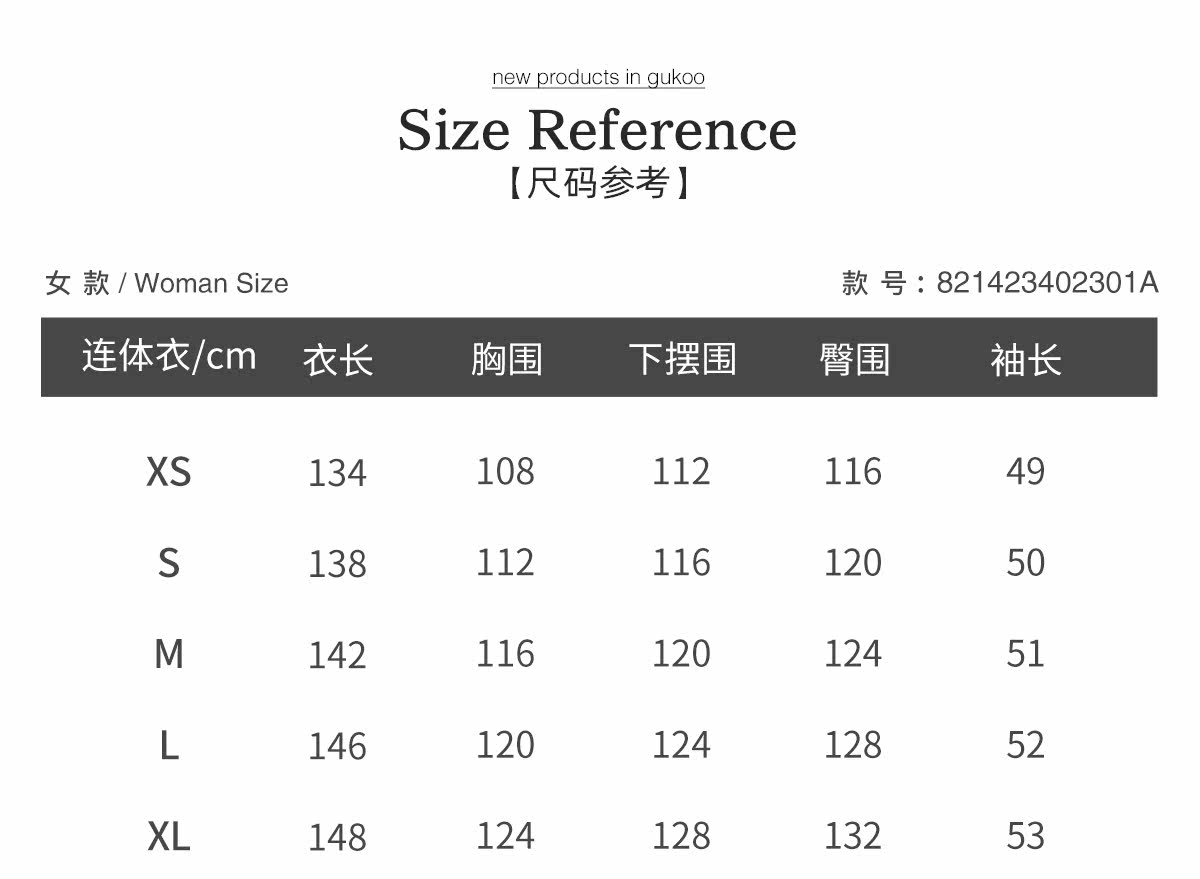The image size is (1200, 879).
Task: Select the 衣长 value 142 for size M
Action: pyautogui.click(x=337, y=655)
